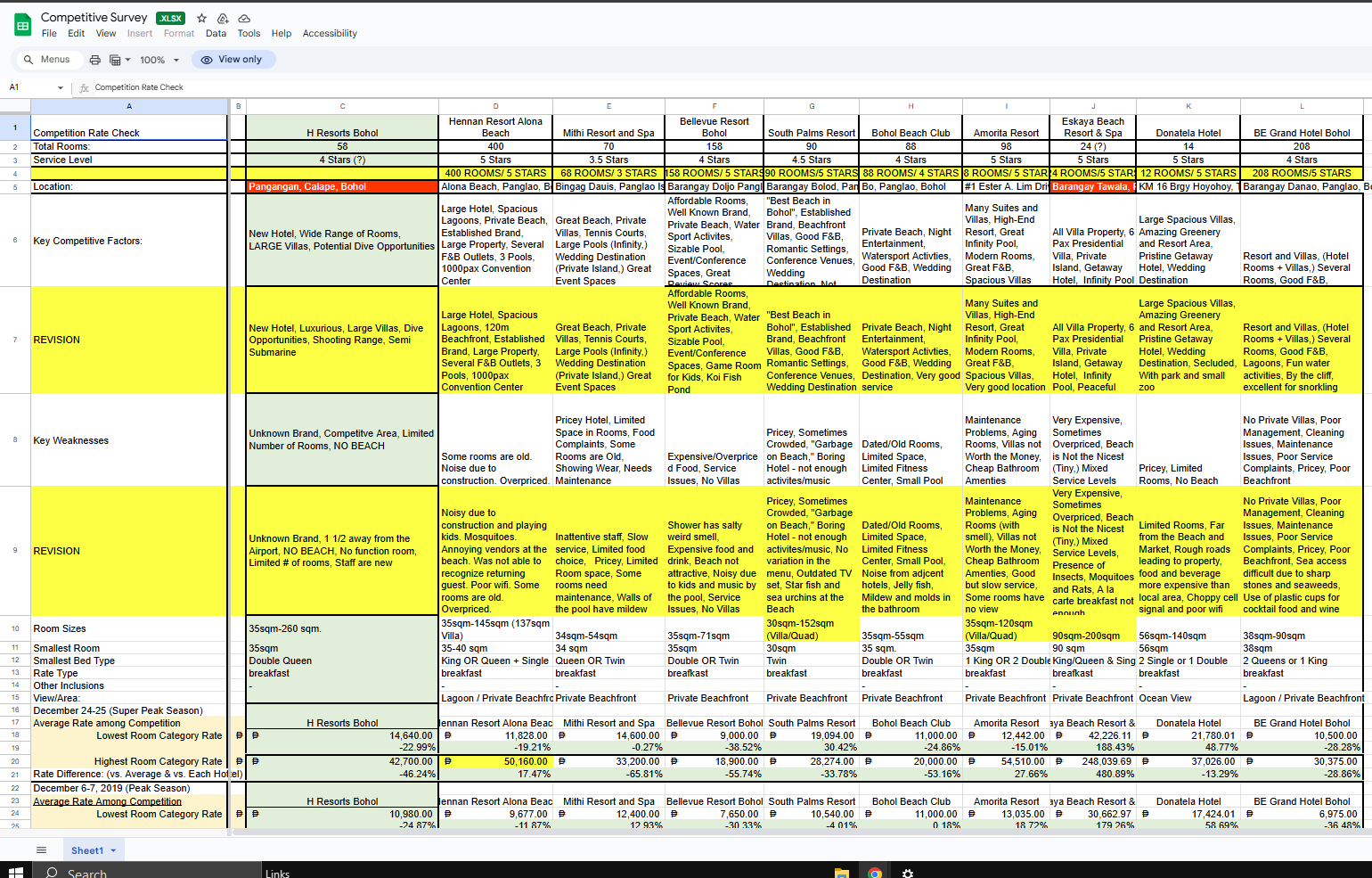Viewport: 1372px width, 878px height.
Task: Open the View menu
Action: pos(106,34)
